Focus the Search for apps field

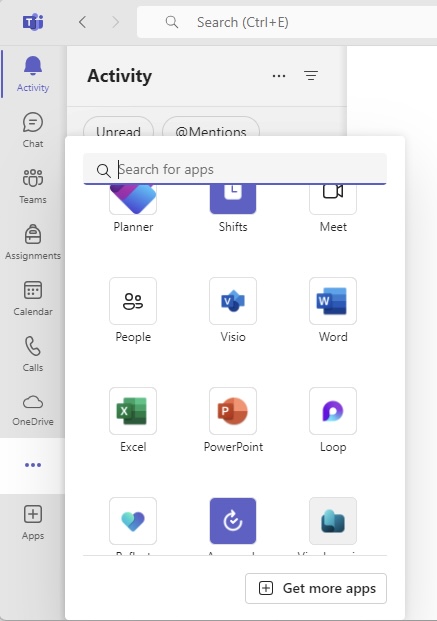click(x=235, y=170)
